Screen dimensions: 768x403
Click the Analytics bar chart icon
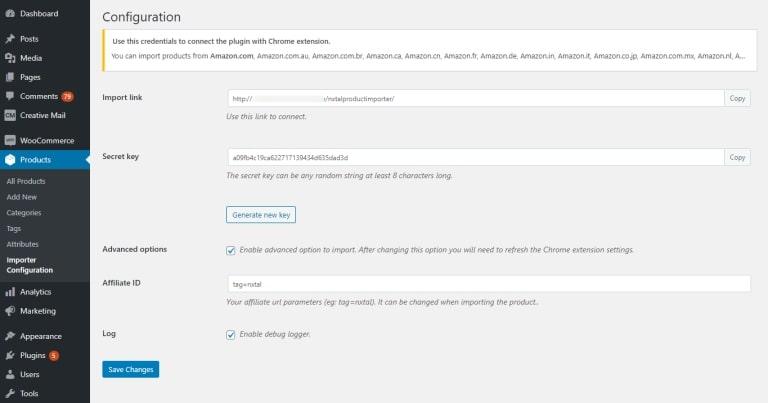pyautogui.click(x=10, y=292)
